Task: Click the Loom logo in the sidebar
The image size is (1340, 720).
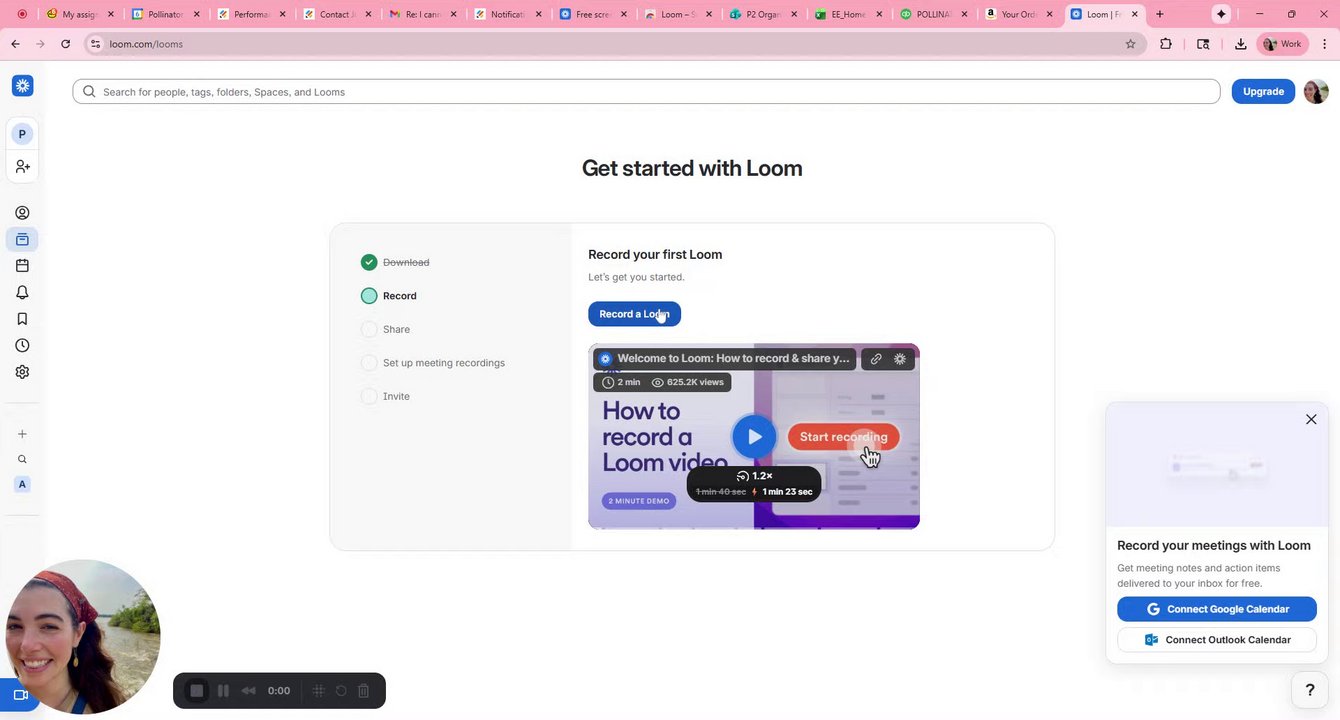Action: 22,86
